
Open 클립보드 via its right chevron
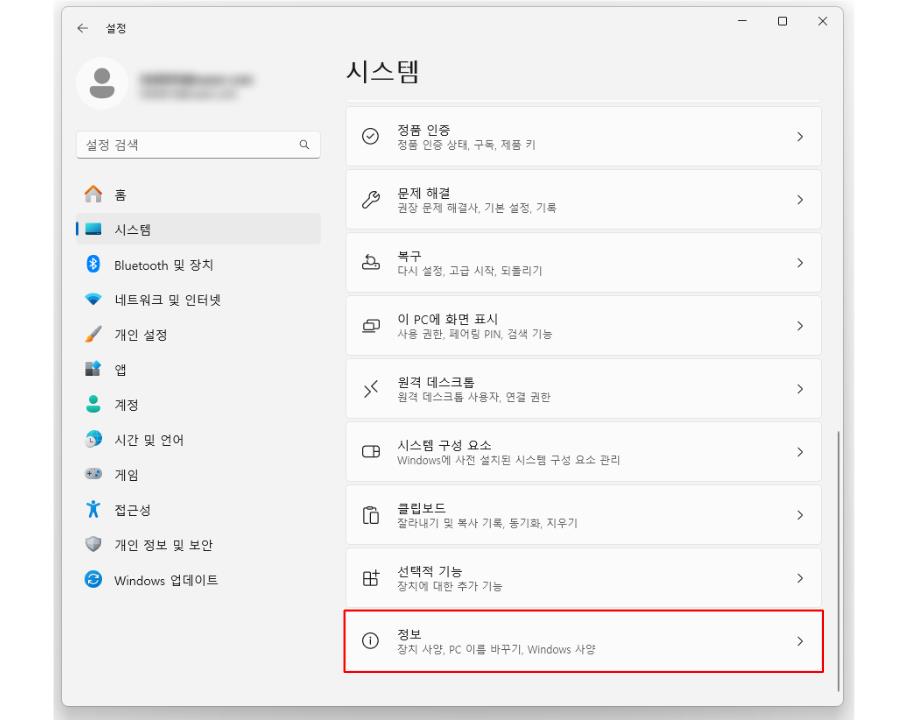(800, 515)
